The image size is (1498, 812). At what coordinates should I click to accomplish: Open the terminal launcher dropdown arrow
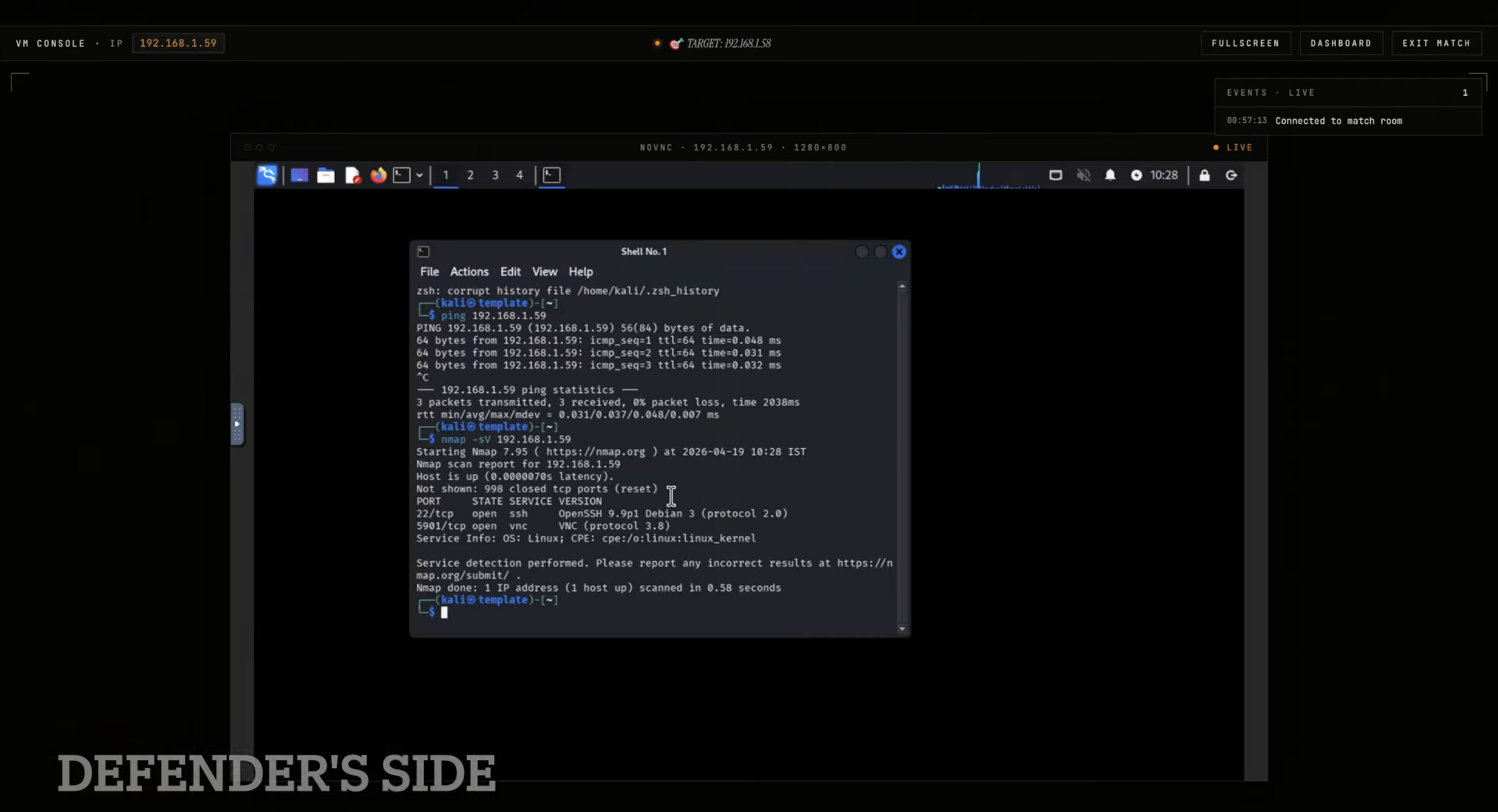coord(420,175)
